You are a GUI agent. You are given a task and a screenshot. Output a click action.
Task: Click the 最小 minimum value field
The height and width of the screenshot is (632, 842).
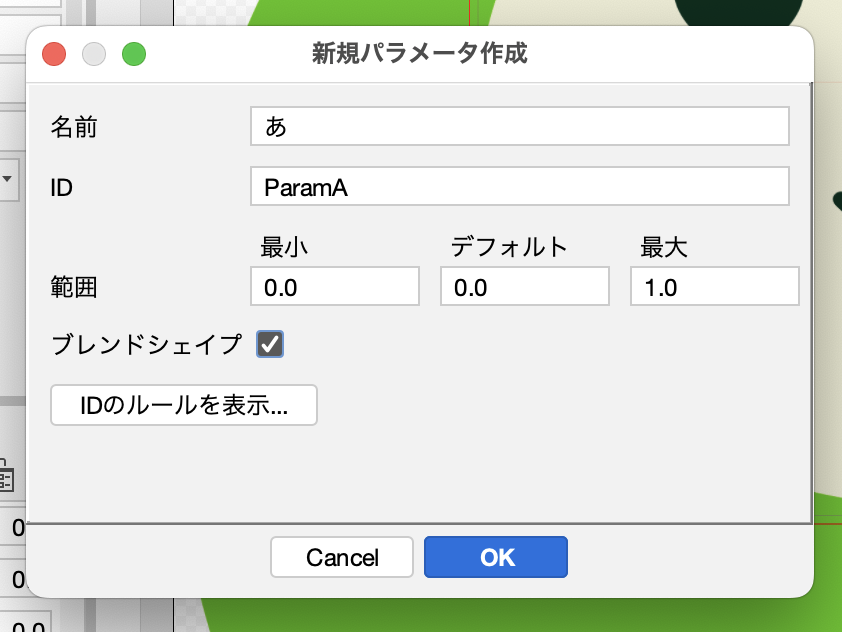pos(335,286)
